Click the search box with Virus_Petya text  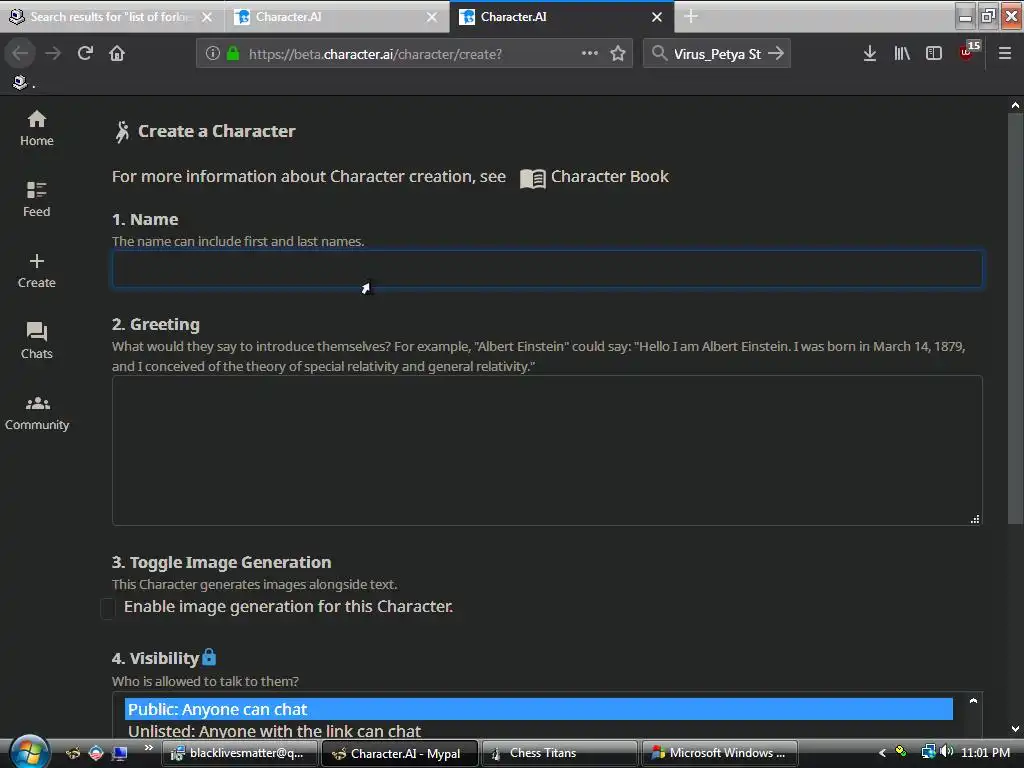(717, 54)
